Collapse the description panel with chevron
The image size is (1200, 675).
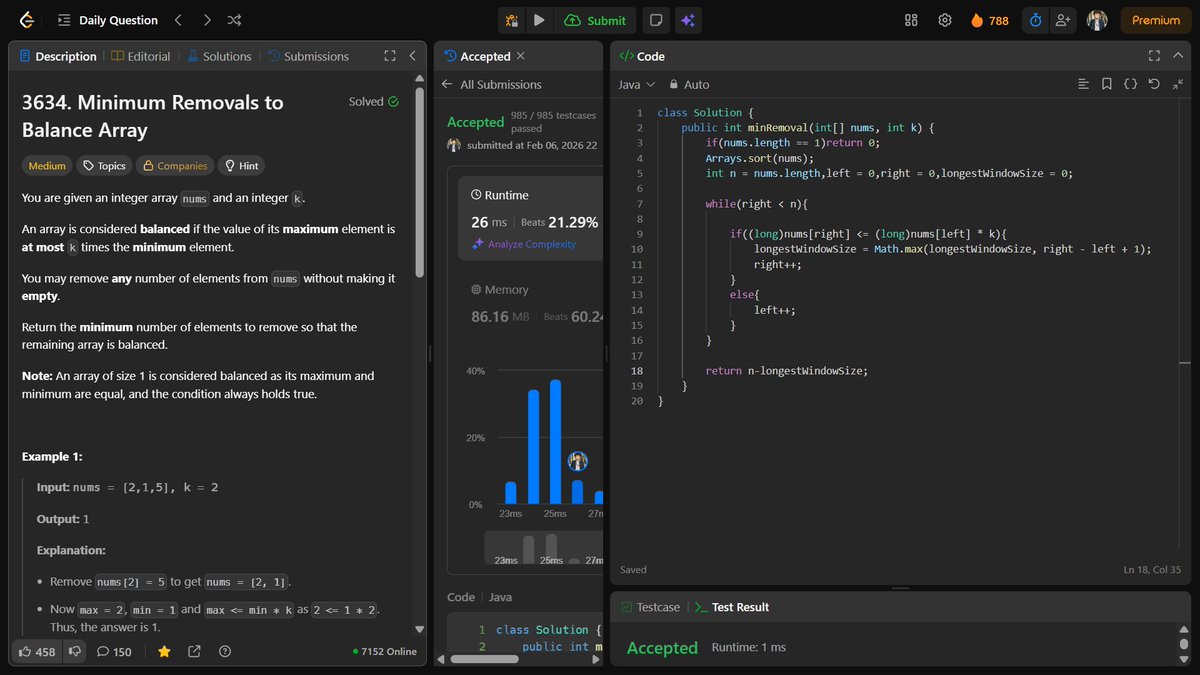point(413,56)
